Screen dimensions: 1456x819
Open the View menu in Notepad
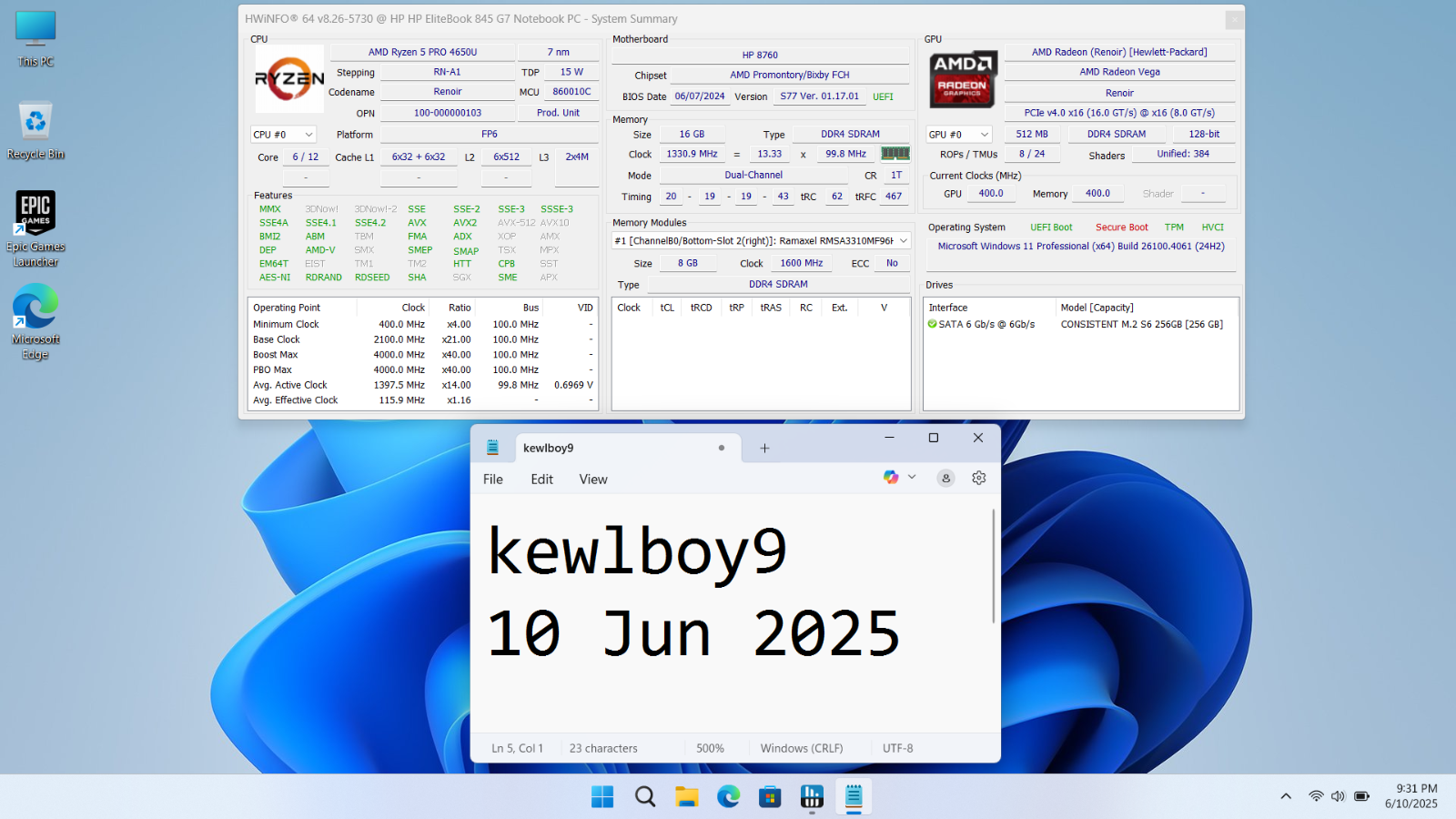(x=593, y=480)
